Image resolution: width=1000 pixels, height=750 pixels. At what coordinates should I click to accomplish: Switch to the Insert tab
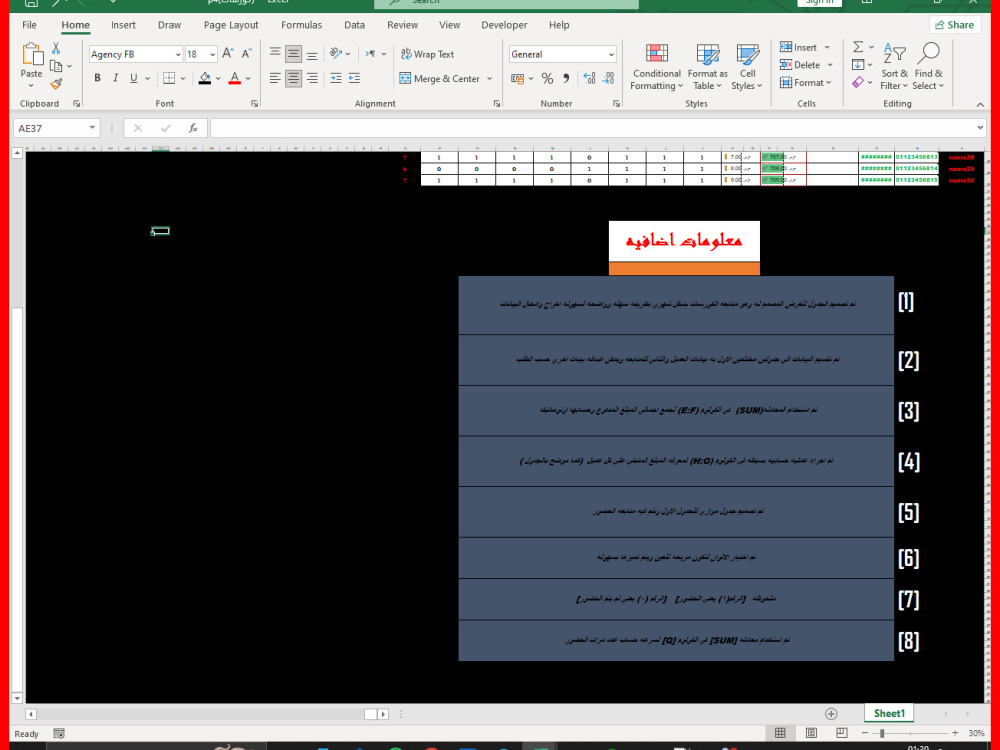coord(123,25)
